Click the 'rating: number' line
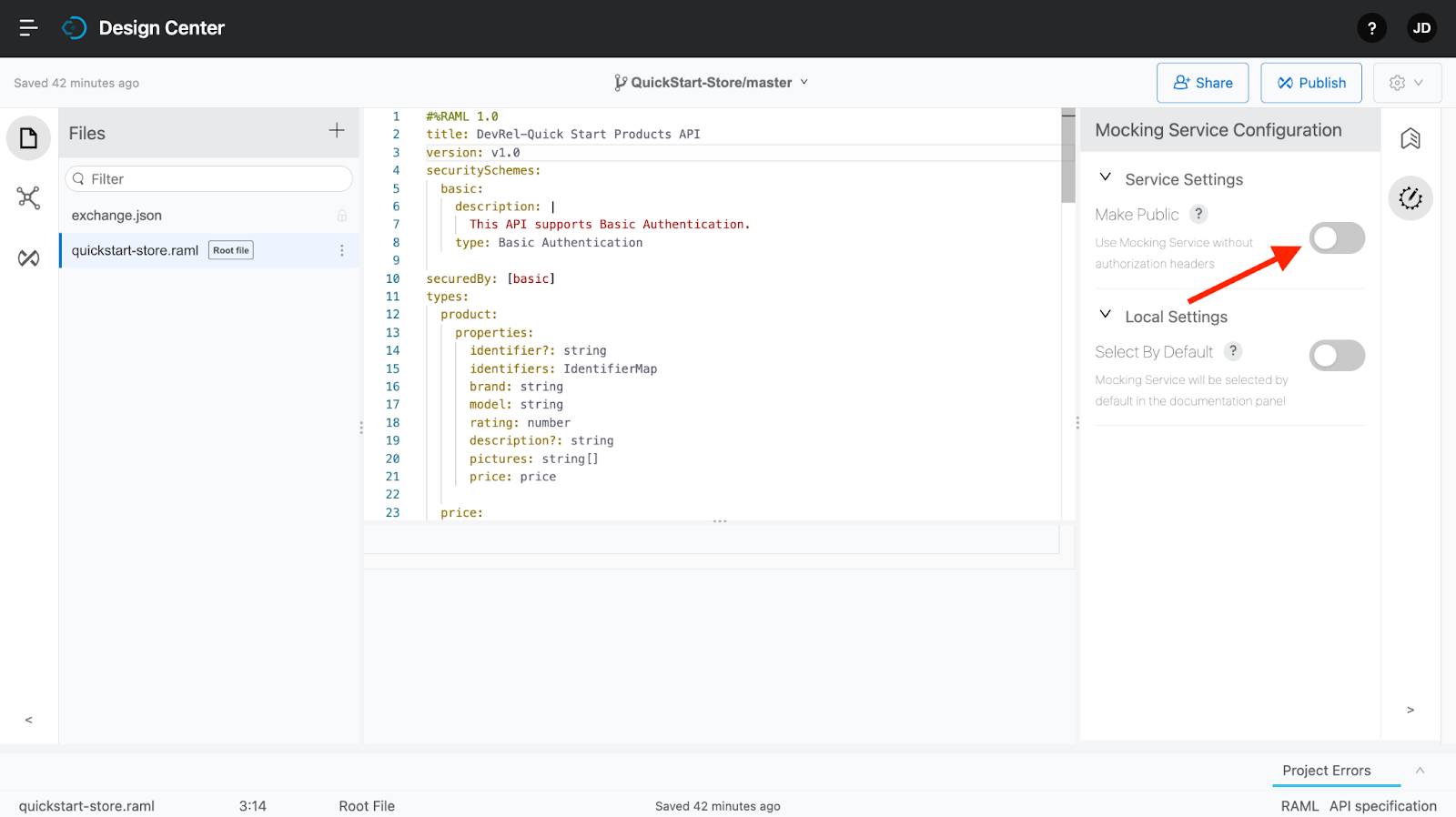Screen dimensions: 1456x817 (x=520, y=423)
